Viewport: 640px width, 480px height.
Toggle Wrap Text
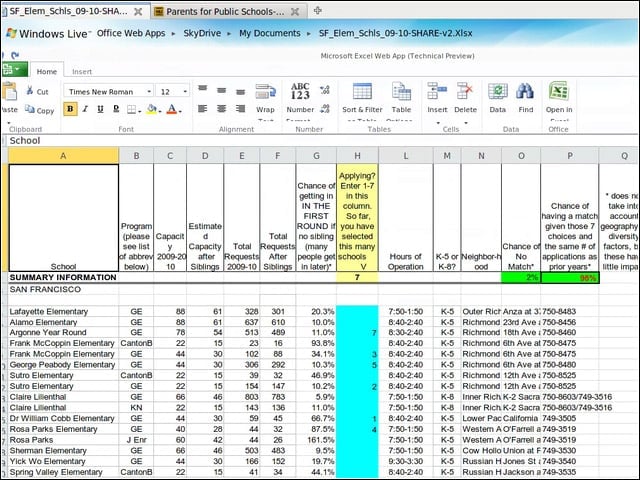[x=265, y=99]
